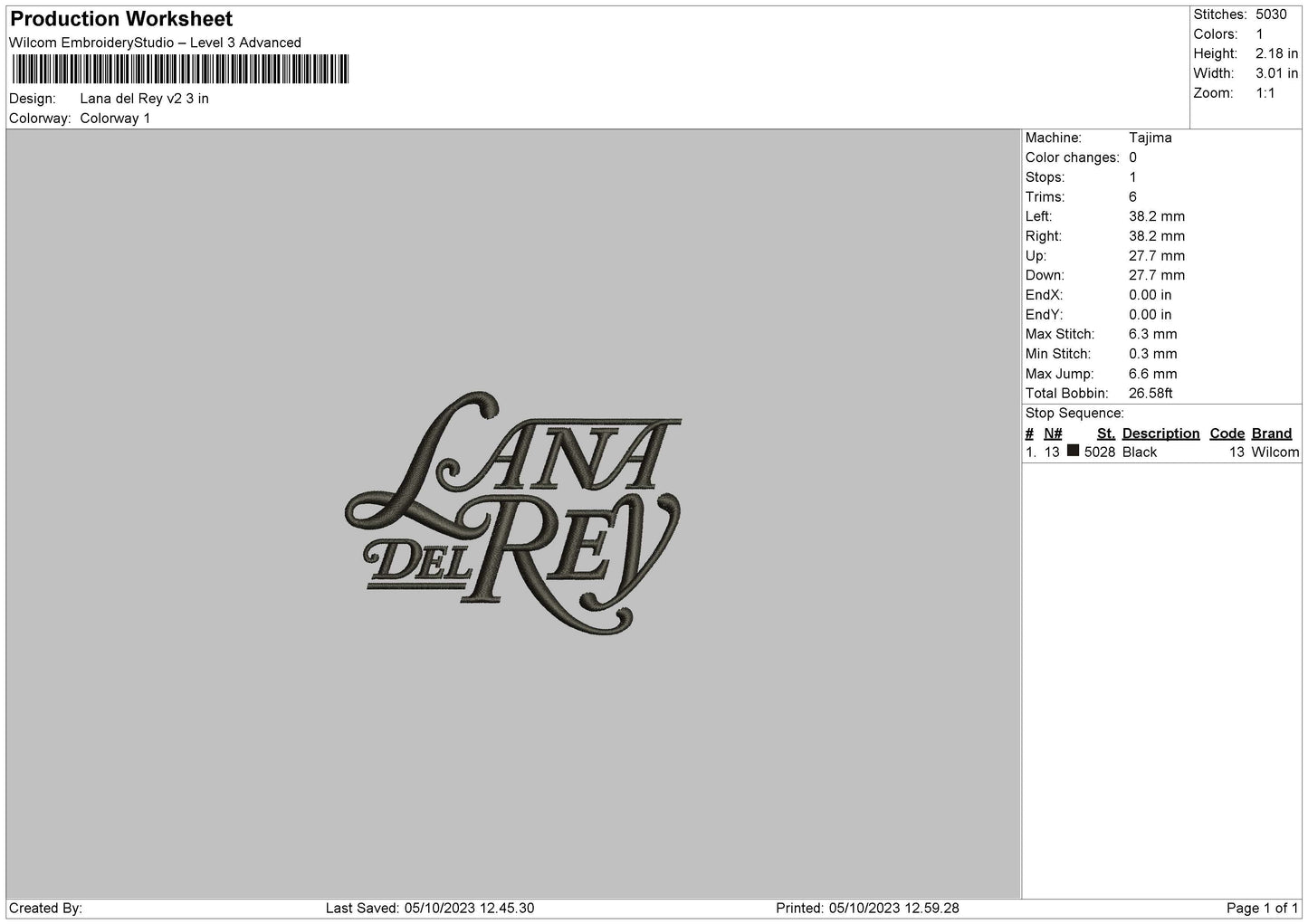Click the EndX value 0.00 in

(1150, 295)
